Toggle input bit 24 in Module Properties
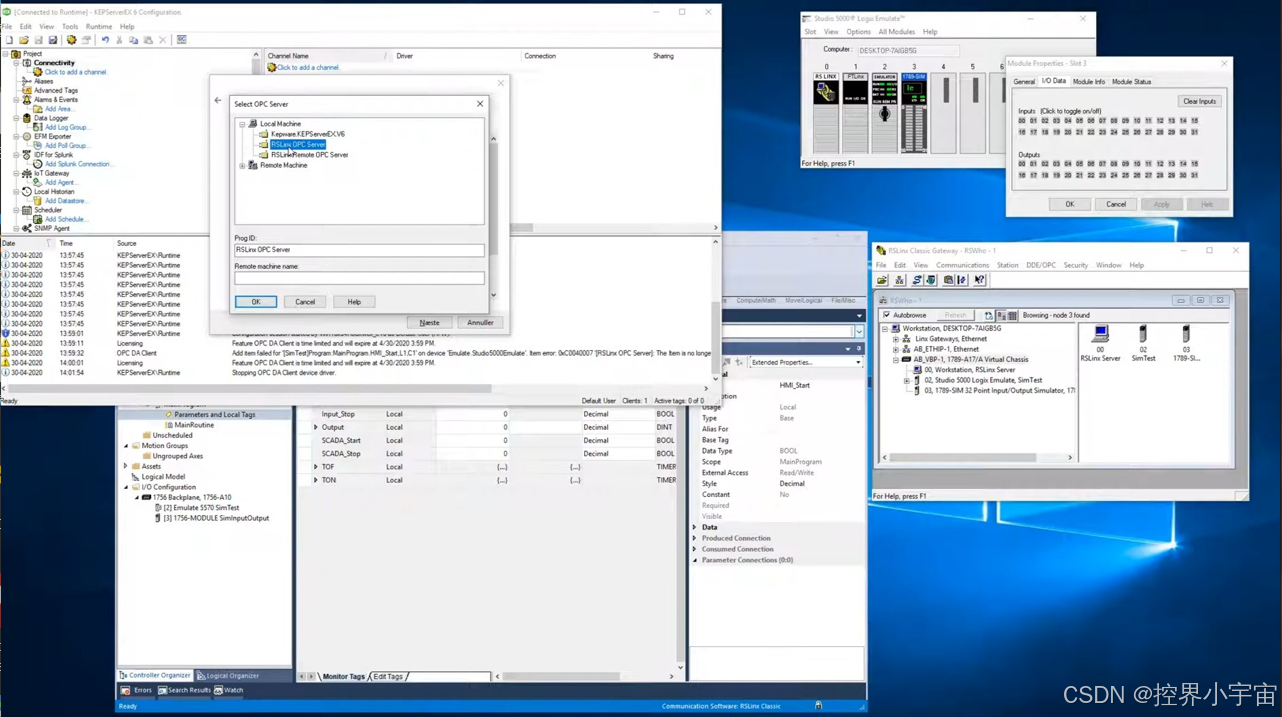The width and height of the screenshot is (1282, 717). coord(1114,132)
